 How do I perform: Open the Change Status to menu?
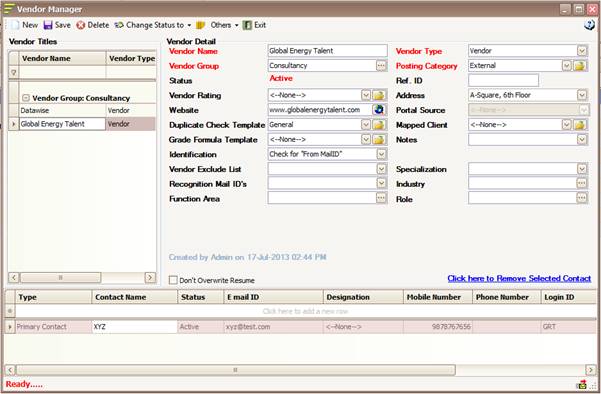153,25
